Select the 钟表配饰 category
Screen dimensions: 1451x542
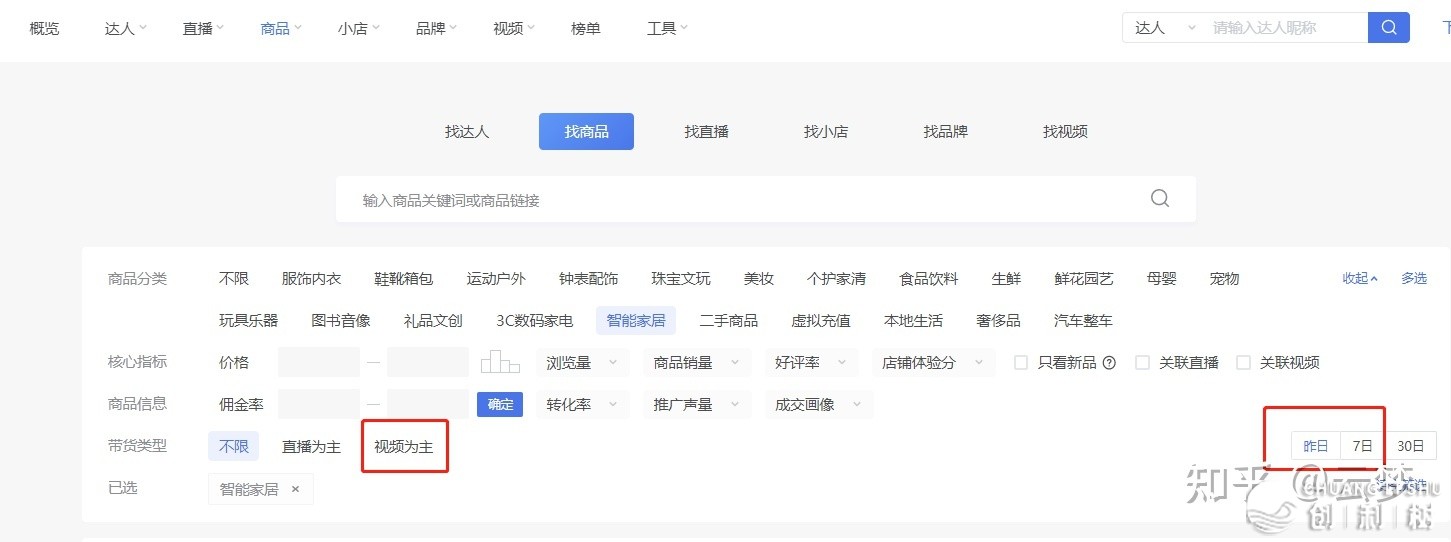pos(588,279)
